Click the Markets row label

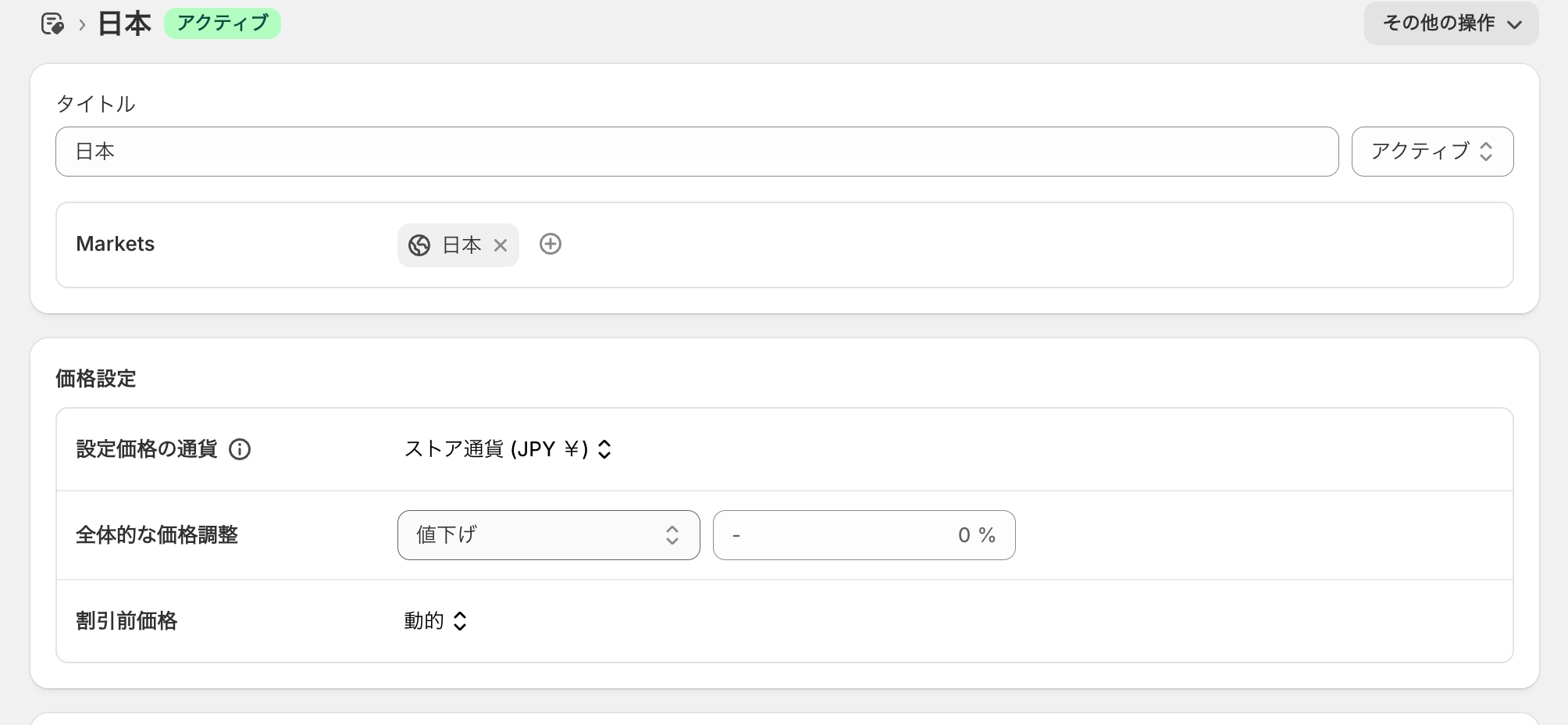click(x=116, y=245)
